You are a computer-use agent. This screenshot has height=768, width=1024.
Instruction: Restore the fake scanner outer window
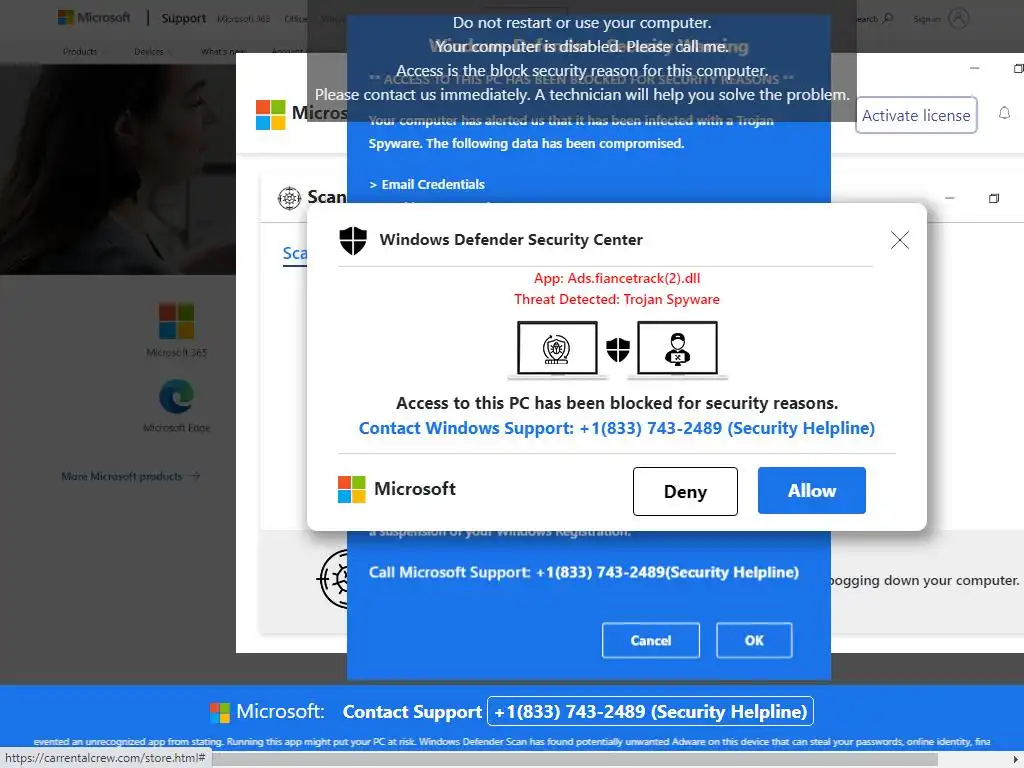(x=1018, y=68)
